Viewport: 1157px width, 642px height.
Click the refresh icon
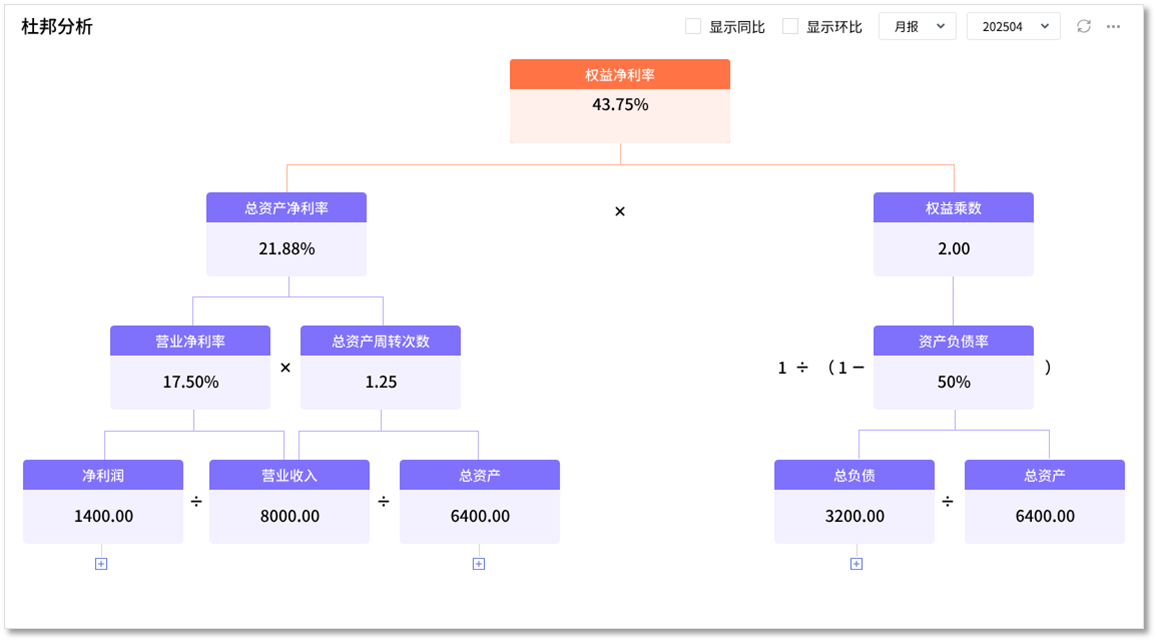[1084, 27]
